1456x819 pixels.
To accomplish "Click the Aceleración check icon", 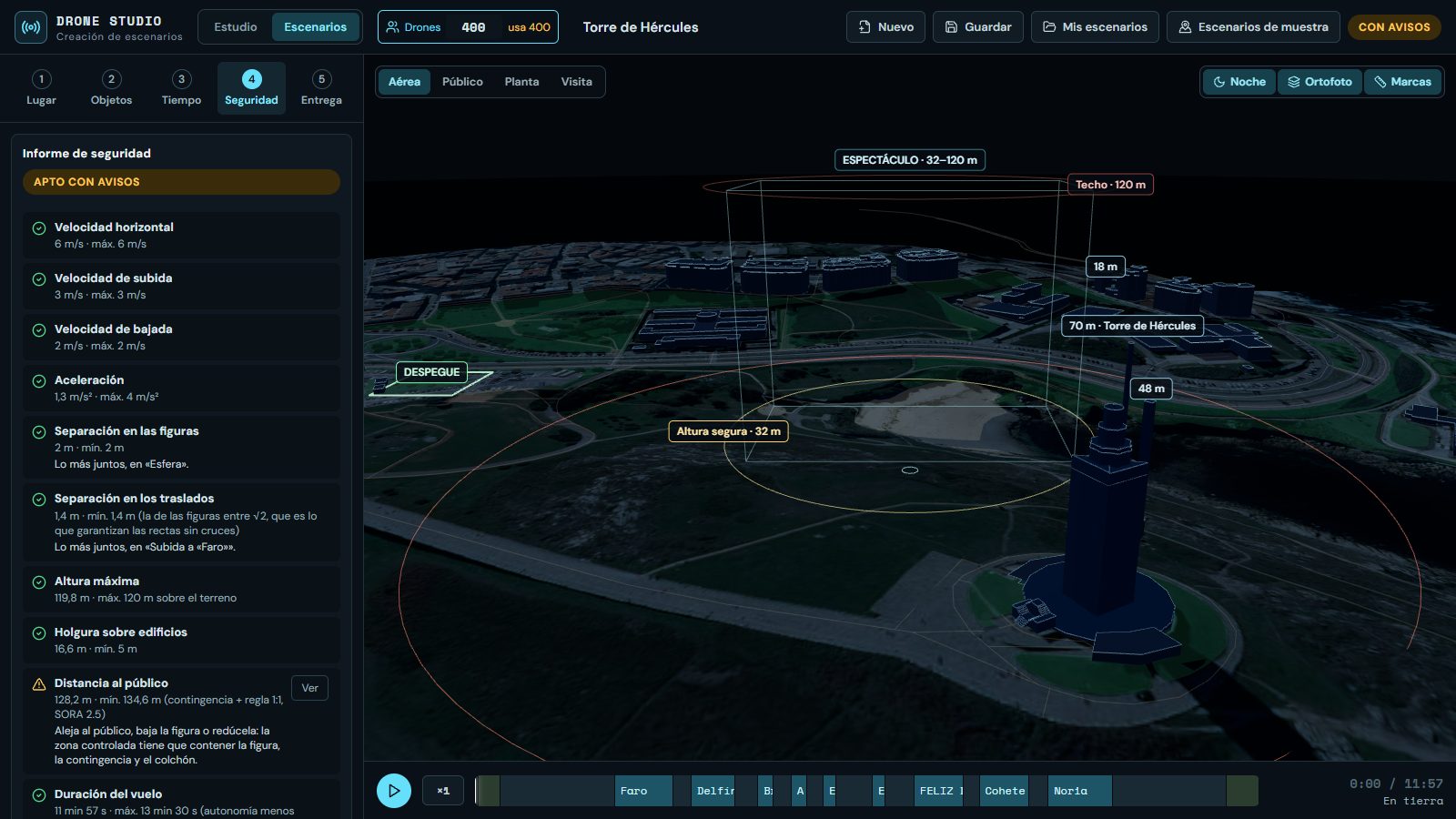I will [x=39, y=381].
